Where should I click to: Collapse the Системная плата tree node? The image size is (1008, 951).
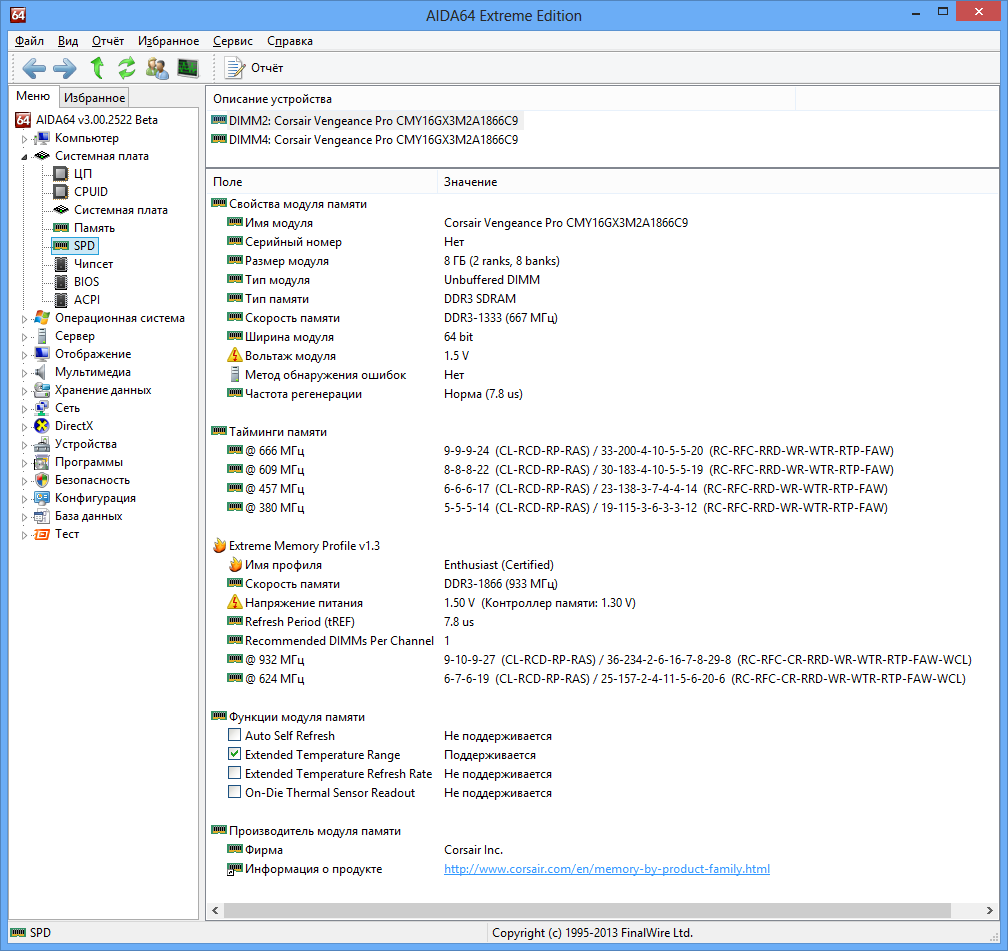pyautogui.click(x=24, y=157)
